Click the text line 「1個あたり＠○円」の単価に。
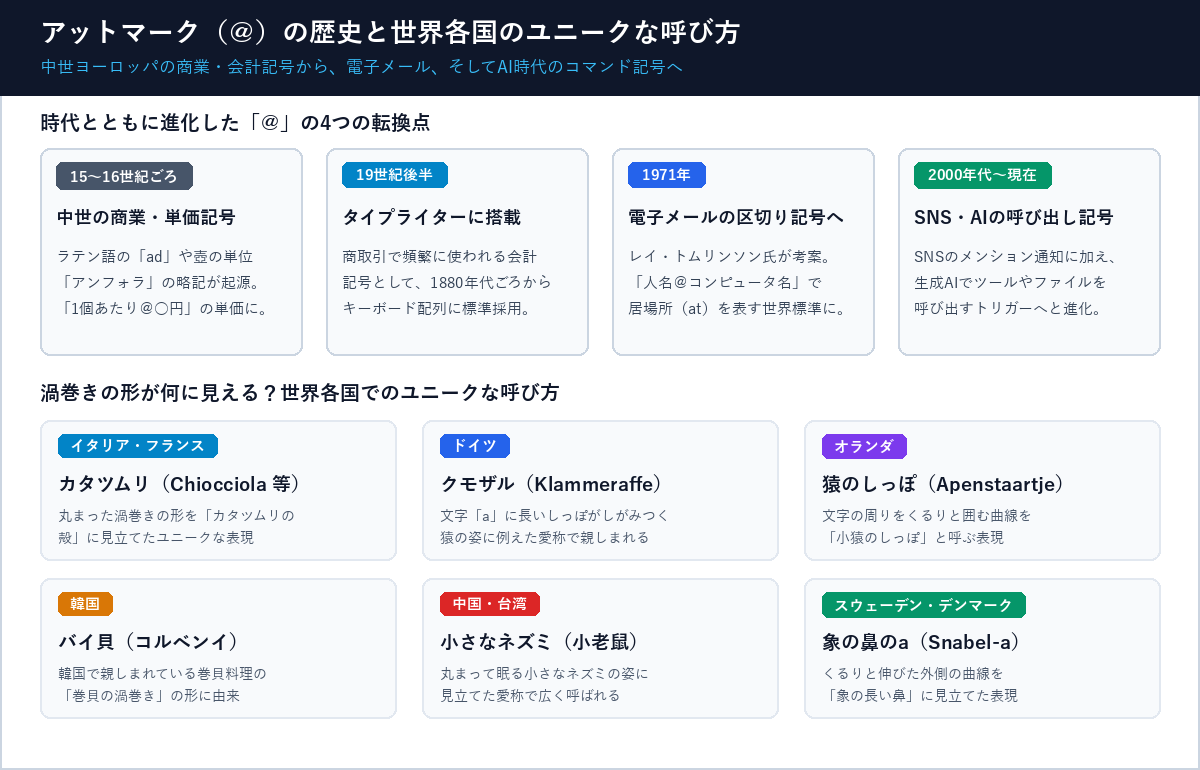Image resolution: width=1200 pixels, height=770 pixels. click(x=162, y=308)
